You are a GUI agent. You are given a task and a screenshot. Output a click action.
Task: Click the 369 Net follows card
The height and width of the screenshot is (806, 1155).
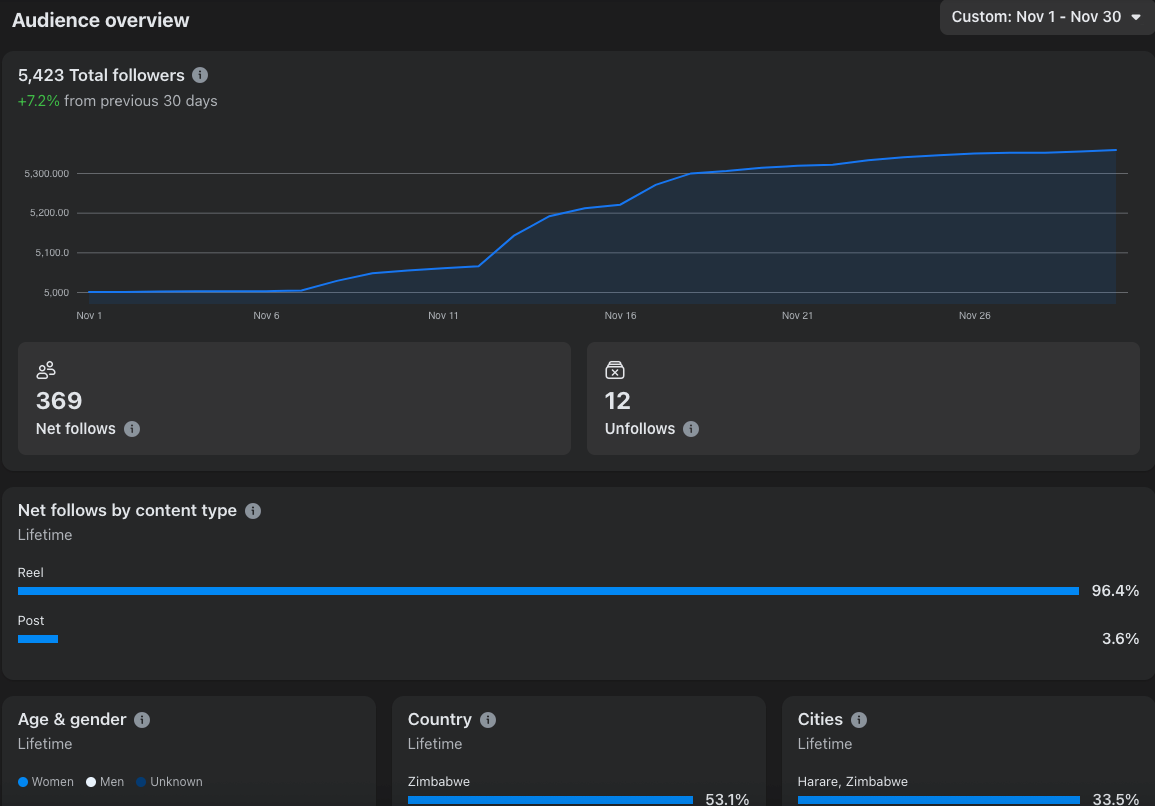[x=294, y=399]
